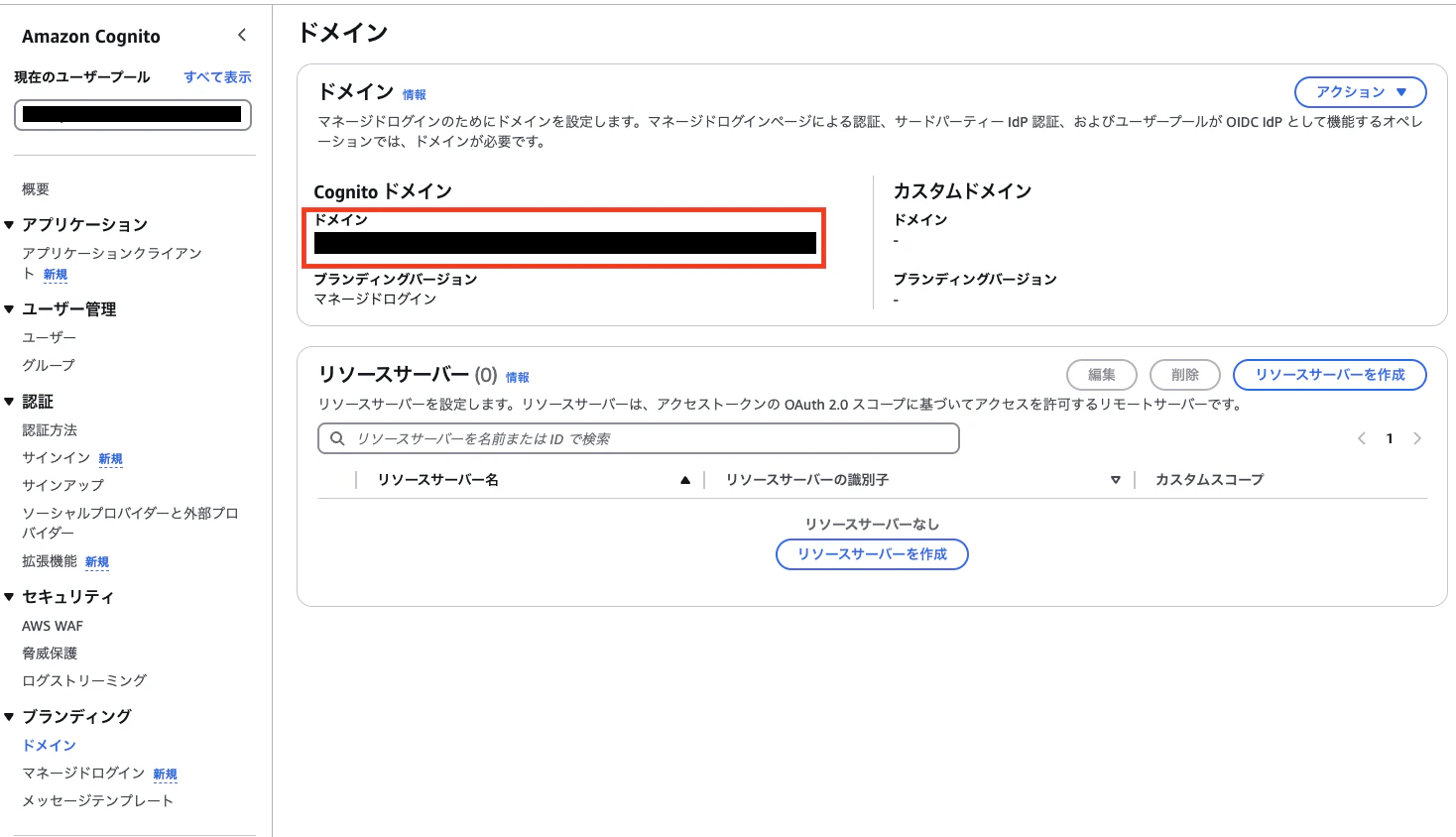This screenshot has height=837, width=1456.
Task: Go to previous page of resource servers
Action: 1362,438
